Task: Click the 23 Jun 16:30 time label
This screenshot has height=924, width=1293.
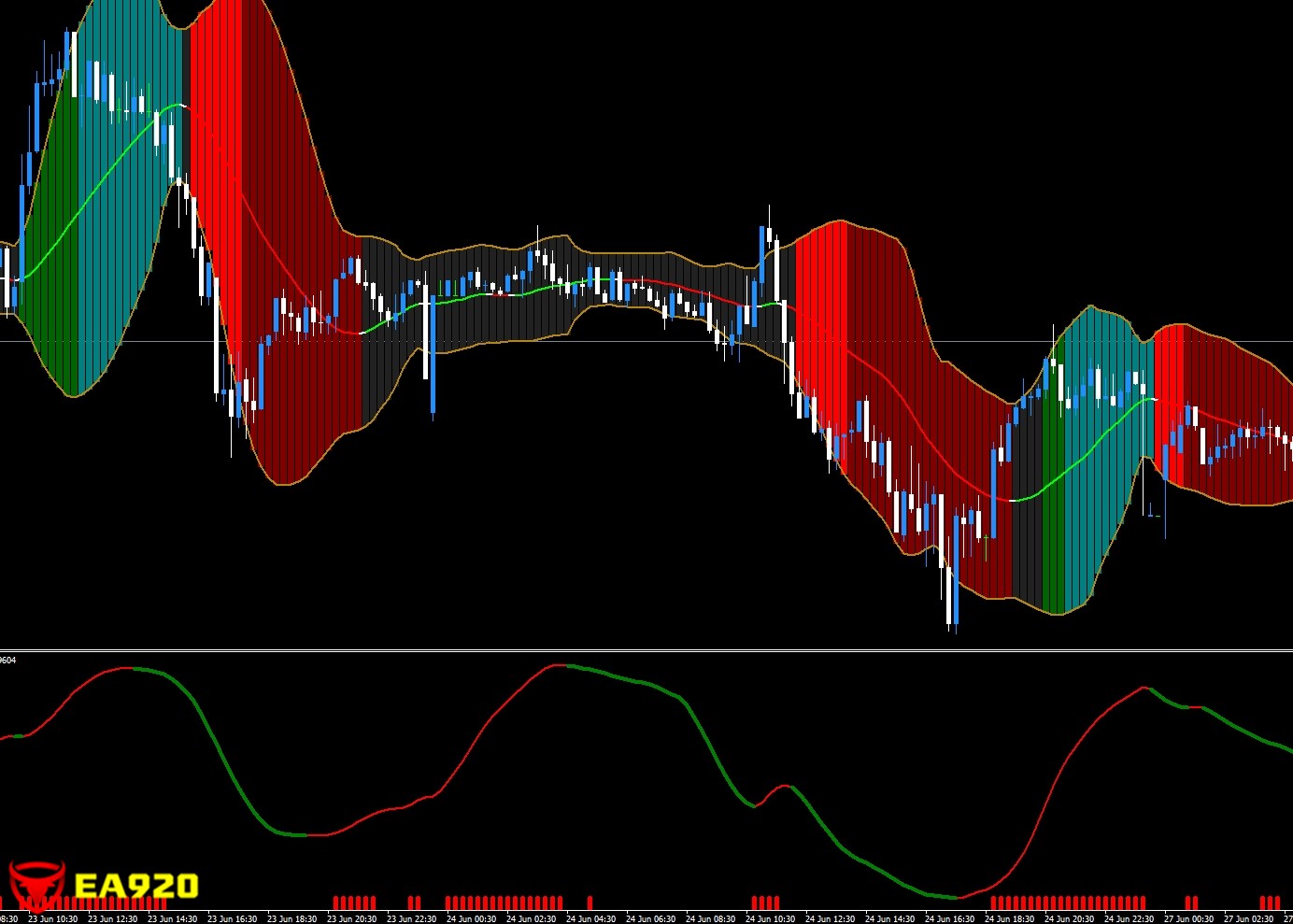Action: (232, 918)
